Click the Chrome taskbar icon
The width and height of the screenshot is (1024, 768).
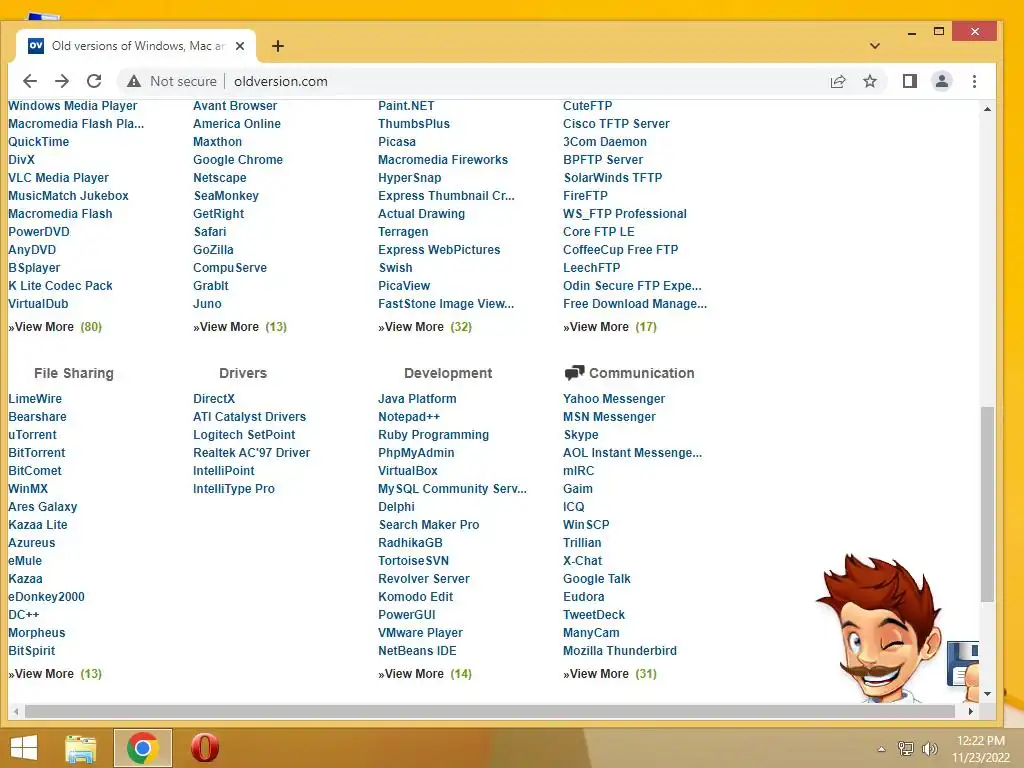pyautogui.click(x=142, y=748)
